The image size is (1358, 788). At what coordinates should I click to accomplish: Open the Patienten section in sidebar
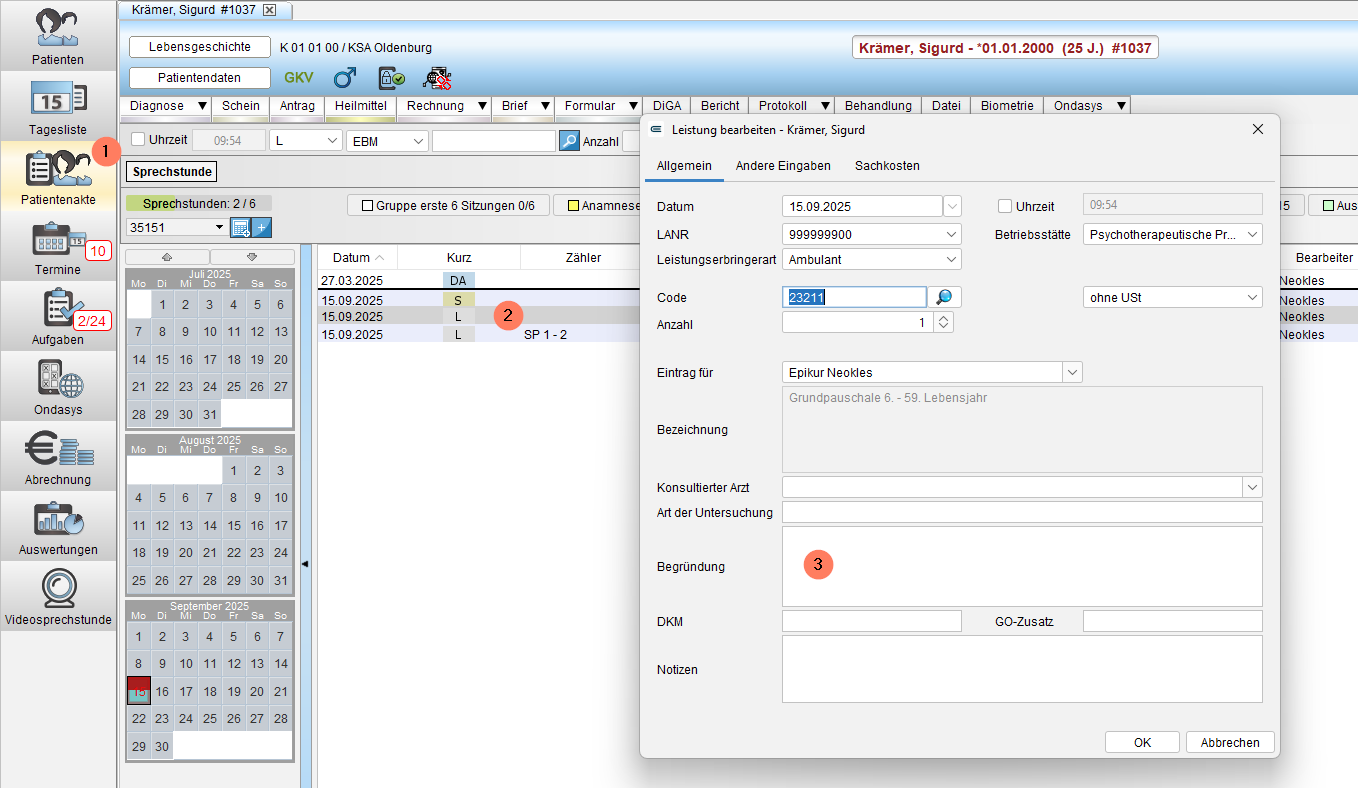coord(57,35)
